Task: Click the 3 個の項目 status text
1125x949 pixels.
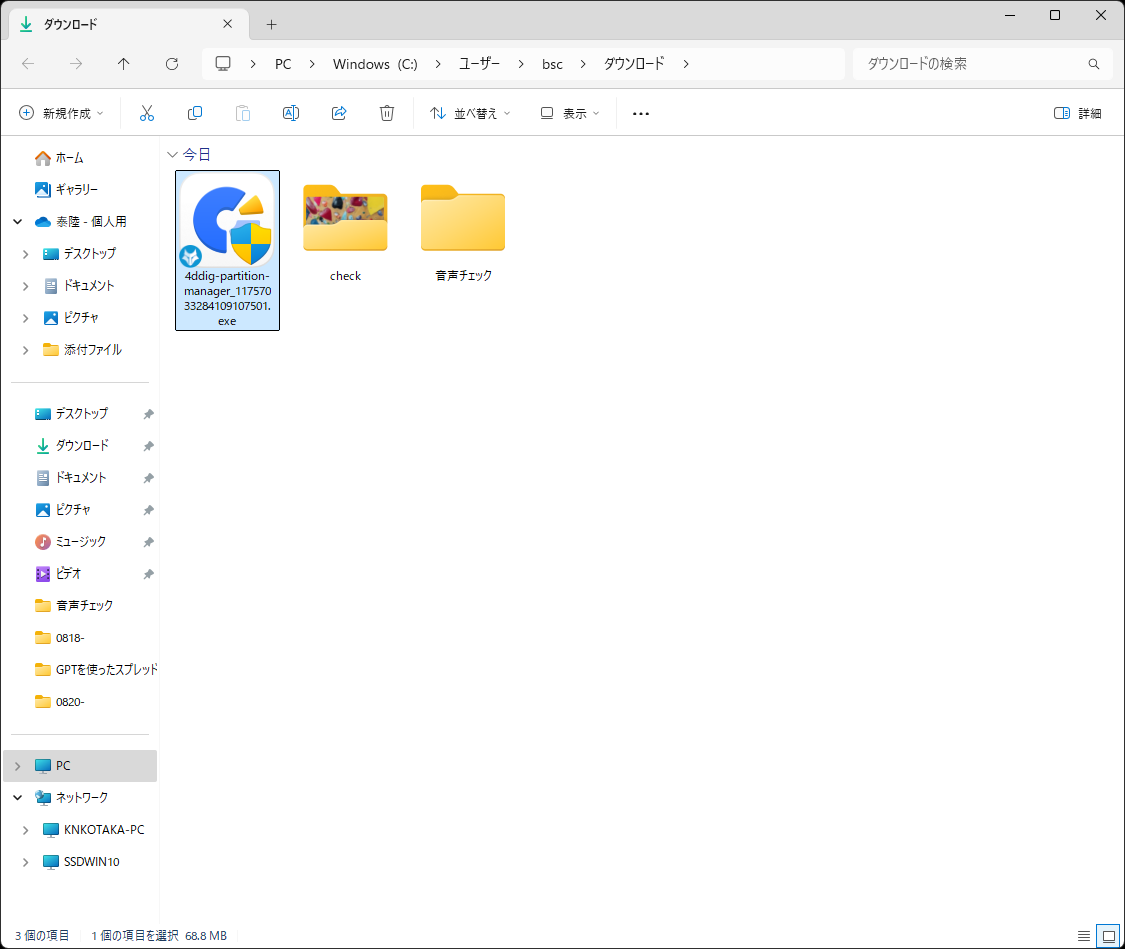Action: coord(42,935)
